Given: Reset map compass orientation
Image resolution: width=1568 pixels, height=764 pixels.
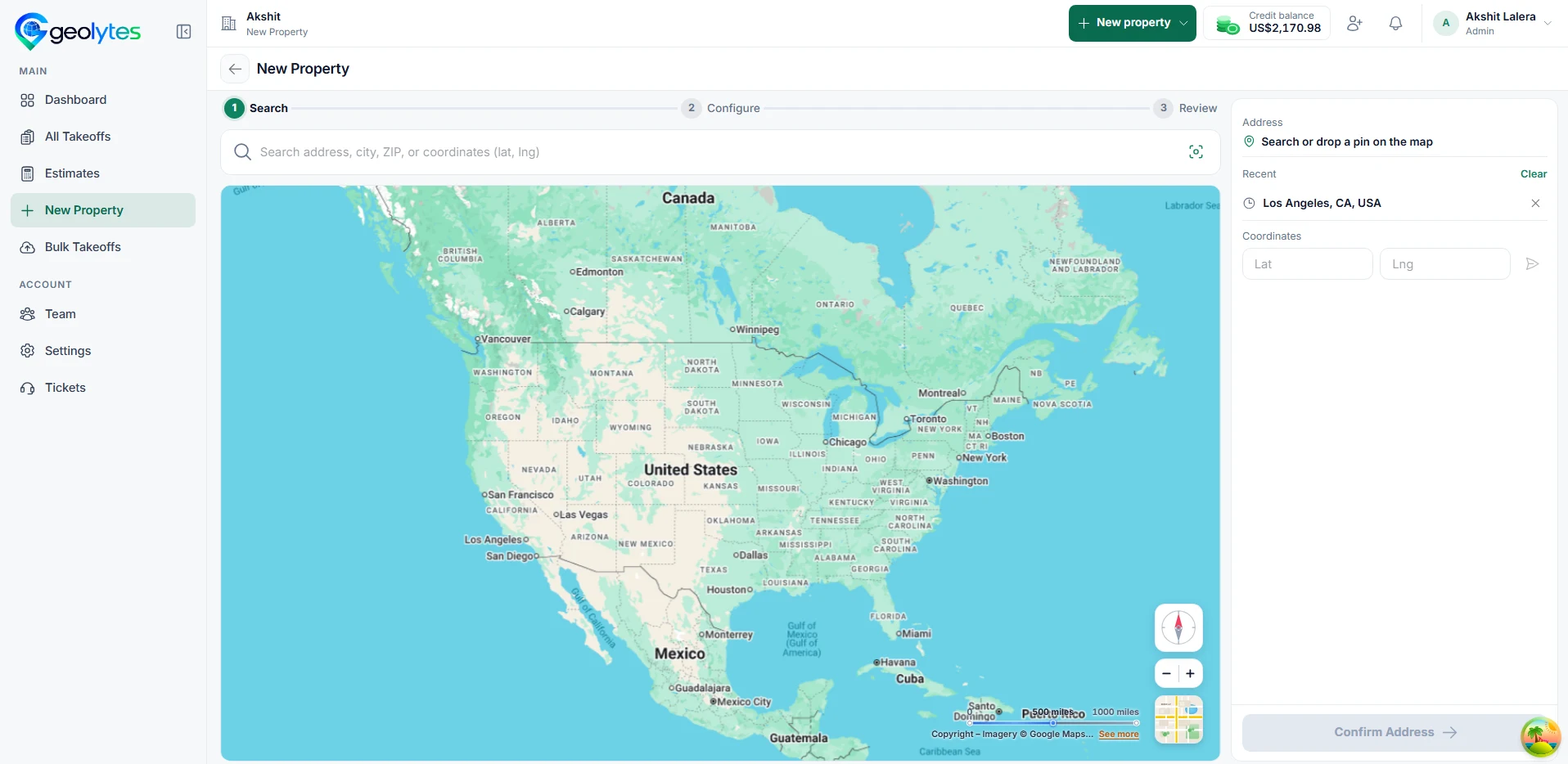Looking at the screenshot, I should (x=1178, y=628).
